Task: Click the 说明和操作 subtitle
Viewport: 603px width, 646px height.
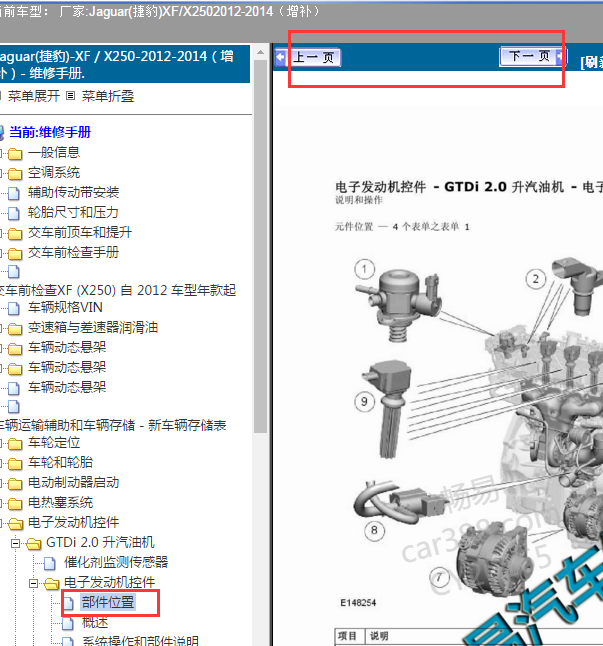Action: (x=359, y=200)
